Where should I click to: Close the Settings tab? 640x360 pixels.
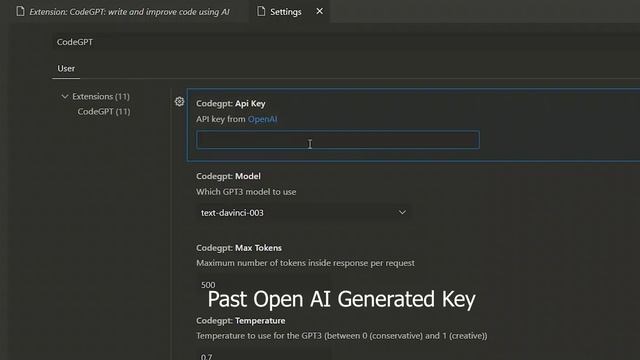320,11
